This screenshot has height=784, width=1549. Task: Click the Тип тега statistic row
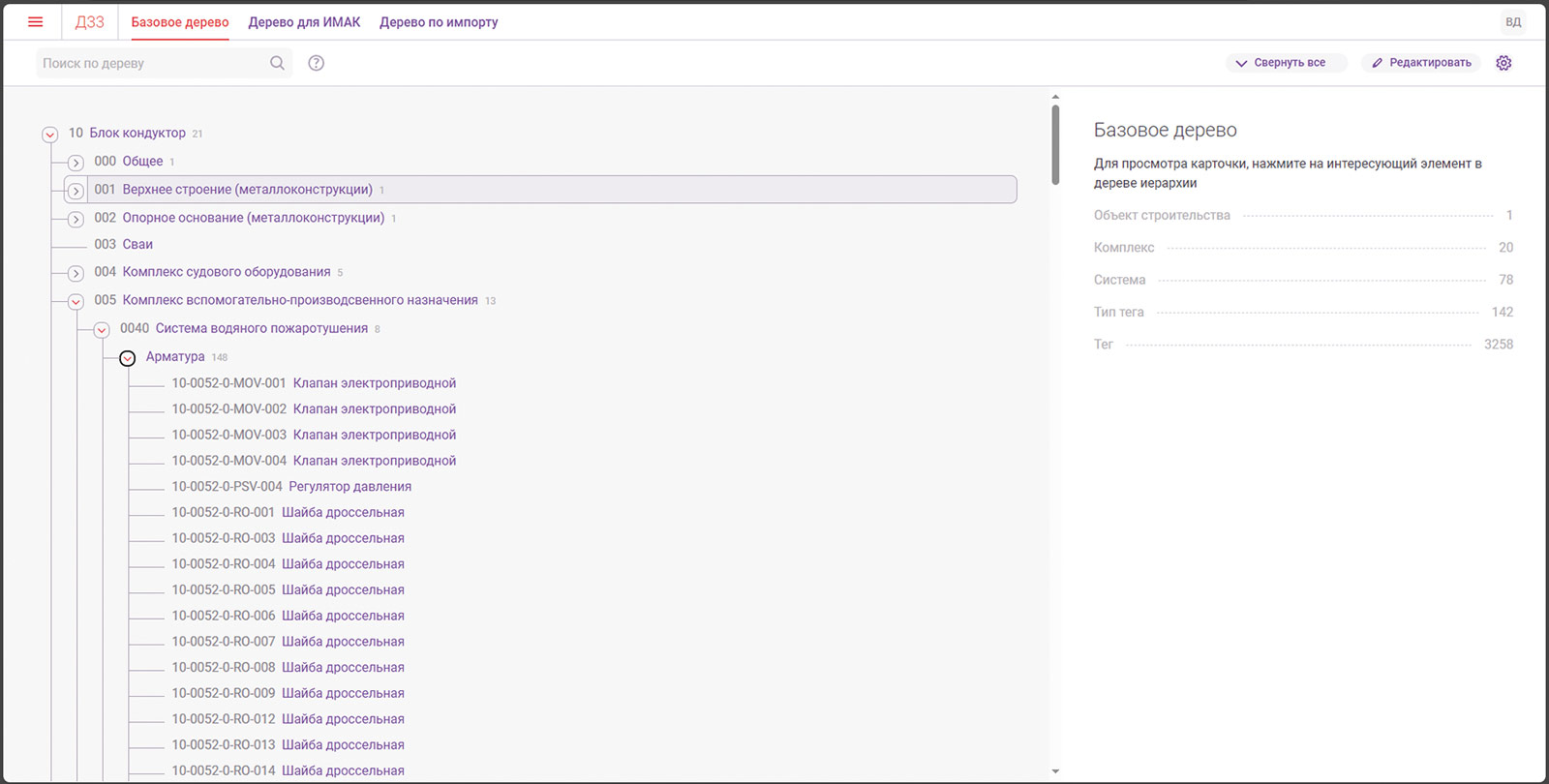(1303, 312)
